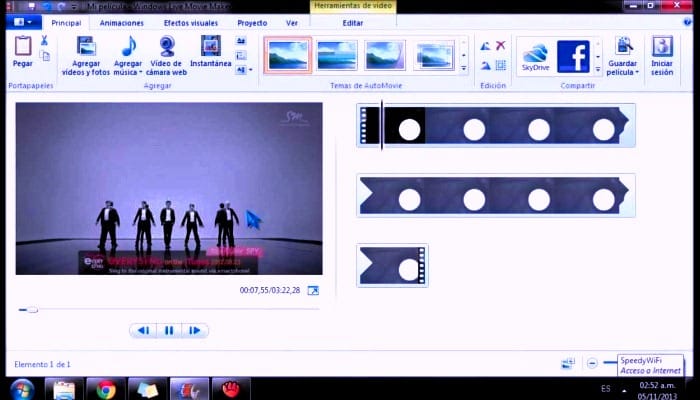Select the third AutoMovie theme thumbnail

point(385,55)
